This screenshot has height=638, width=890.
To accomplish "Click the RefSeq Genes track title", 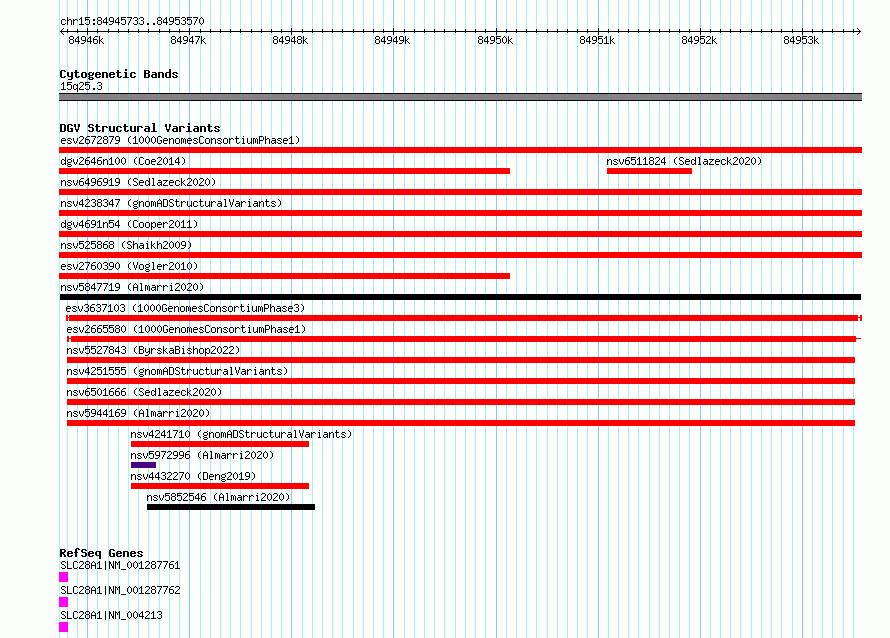I will [x=101, y=553].
